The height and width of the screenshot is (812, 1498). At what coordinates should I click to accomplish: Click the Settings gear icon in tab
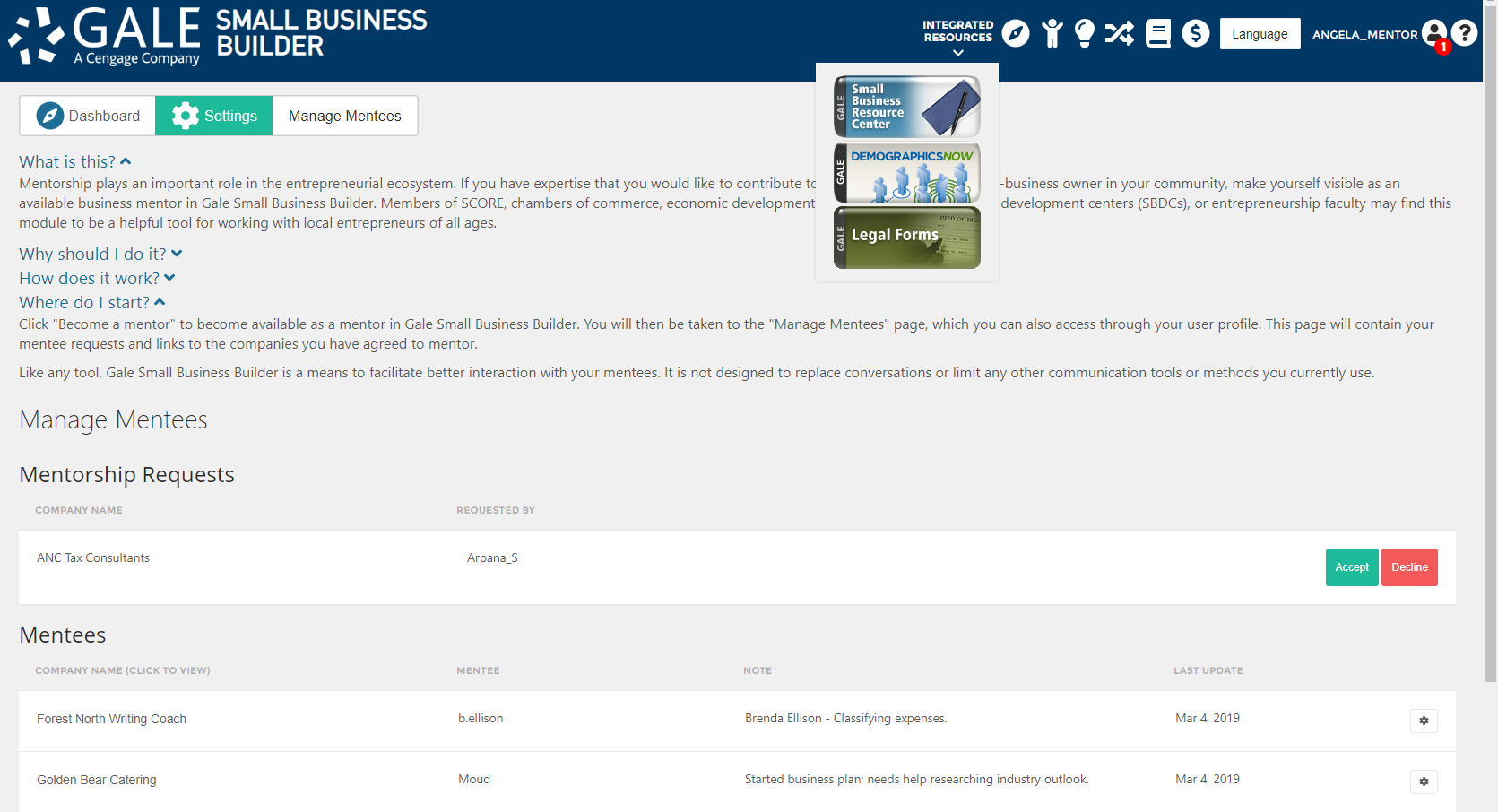(186, 116)
